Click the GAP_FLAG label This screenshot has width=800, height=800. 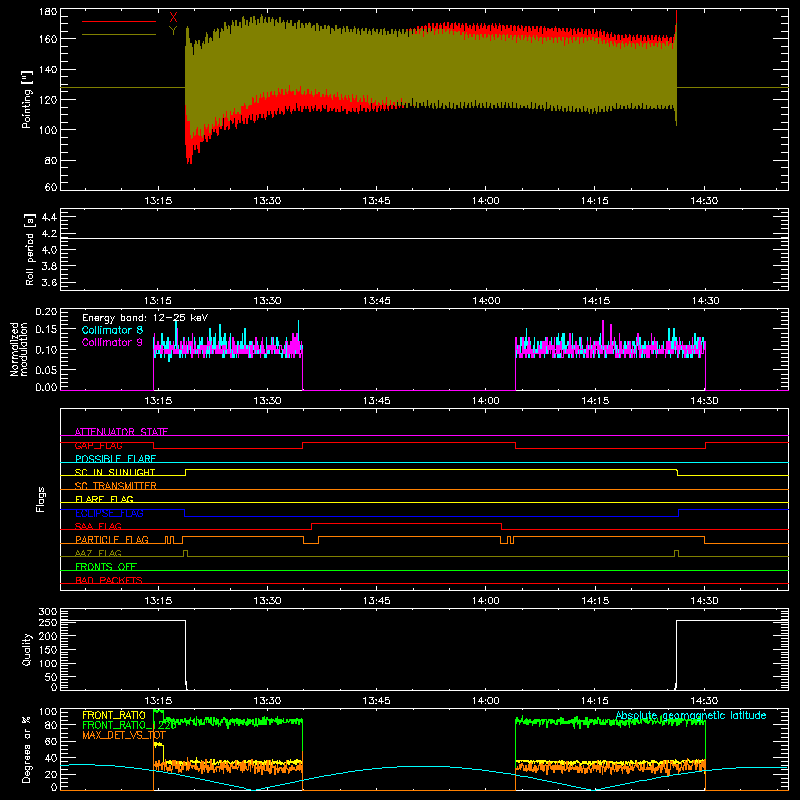pyautogui.click(x=98, y=445)
